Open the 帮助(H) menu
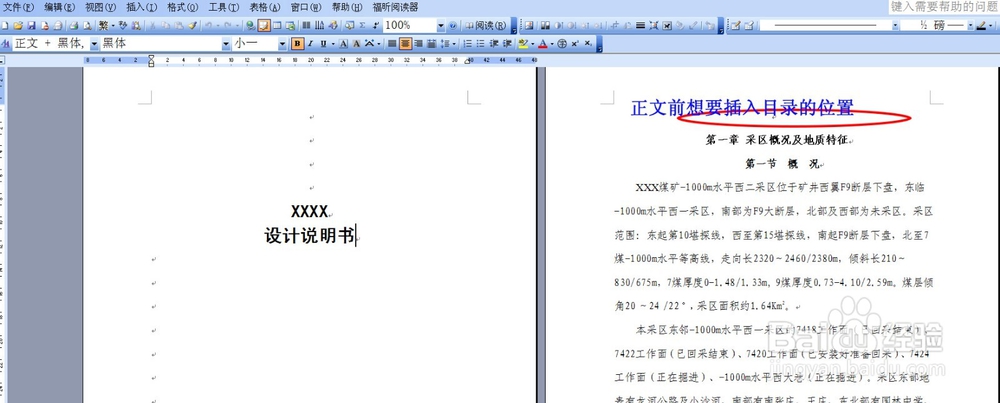The image size is (1000, 403). [x=347, y=8]
